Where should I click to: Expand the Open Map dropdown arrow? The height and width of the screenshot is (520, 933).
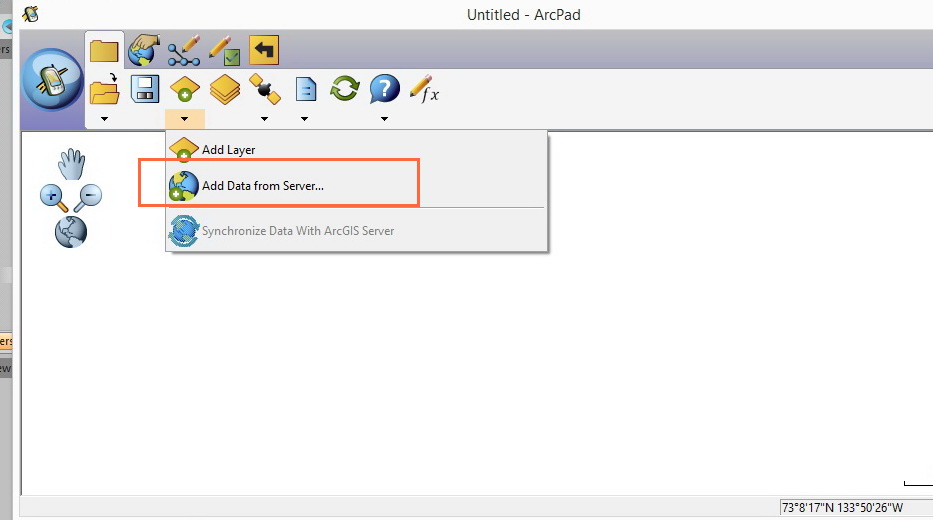(x=105, y=119)
